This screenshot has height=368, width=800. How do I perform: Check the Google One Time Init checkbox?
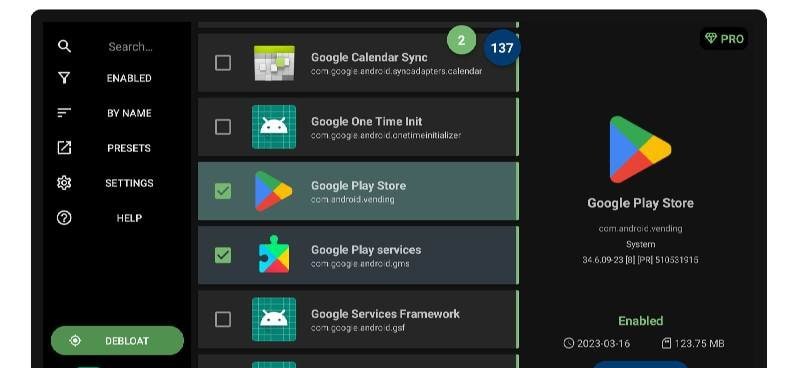click(x=222, y=127)
